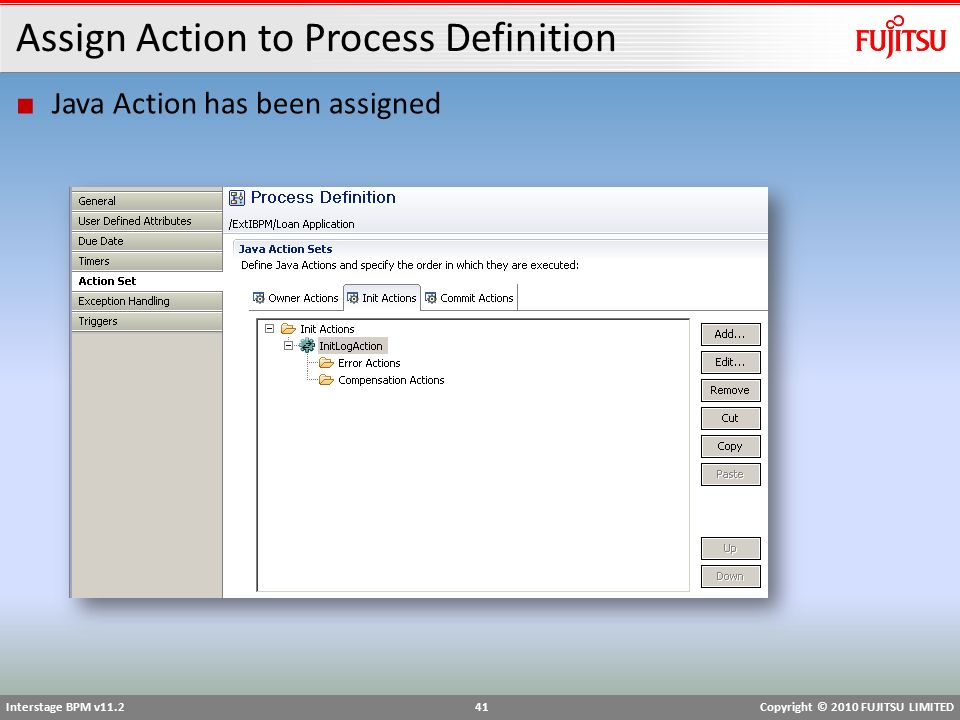Select the Error Actions tree item
Viewport: 960px width, 720px height.
(x=369, y=363)
